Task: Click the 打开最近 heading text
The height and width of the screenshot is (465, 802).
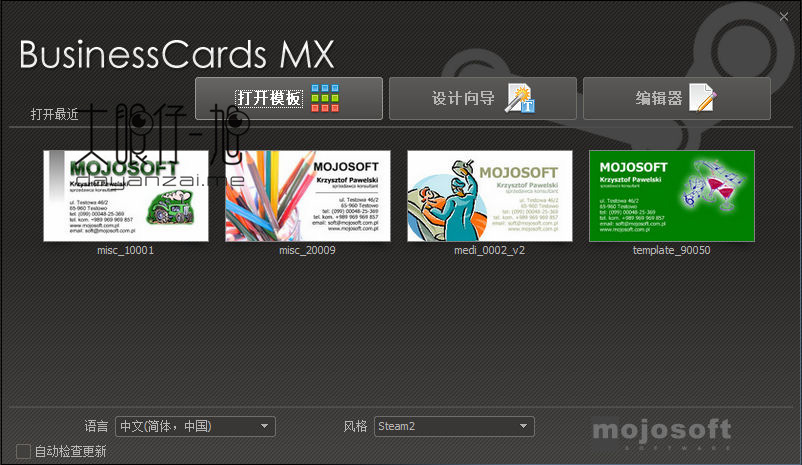Action: [54, 114]
